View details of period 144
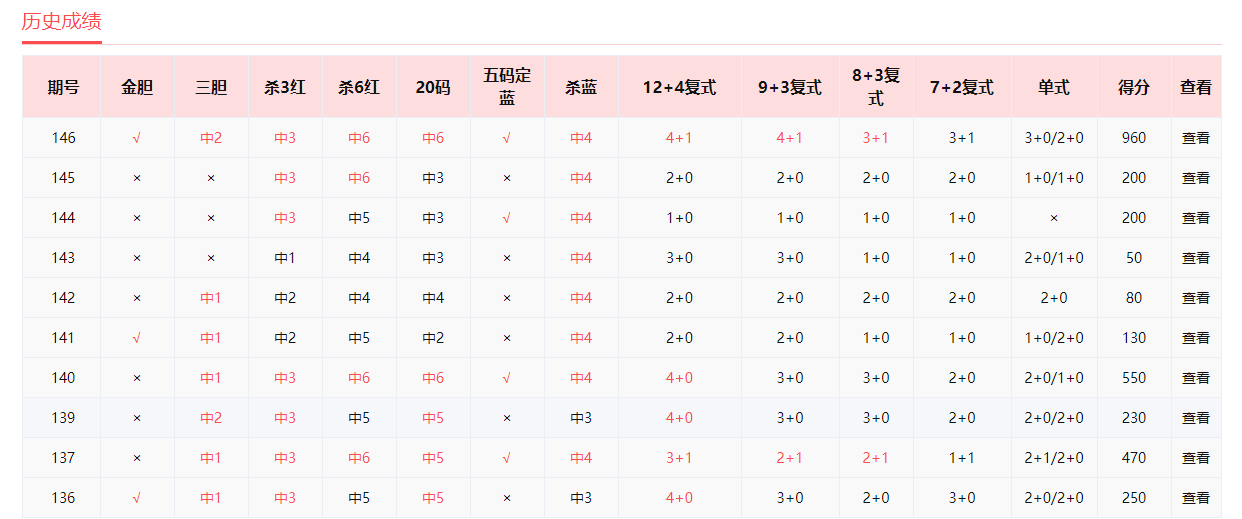 1195,218
